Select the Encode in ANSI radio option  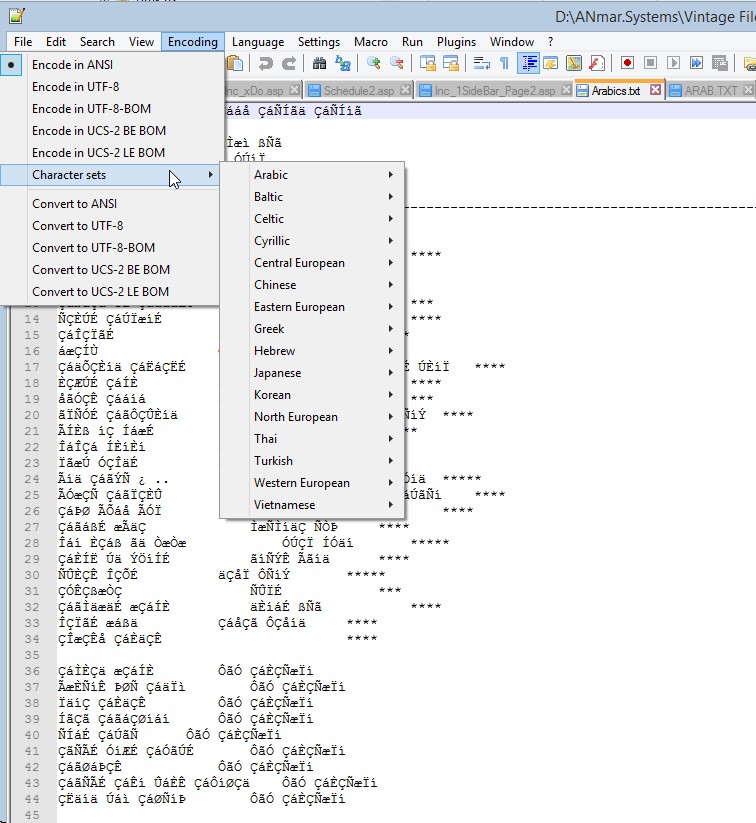point(71,65)
